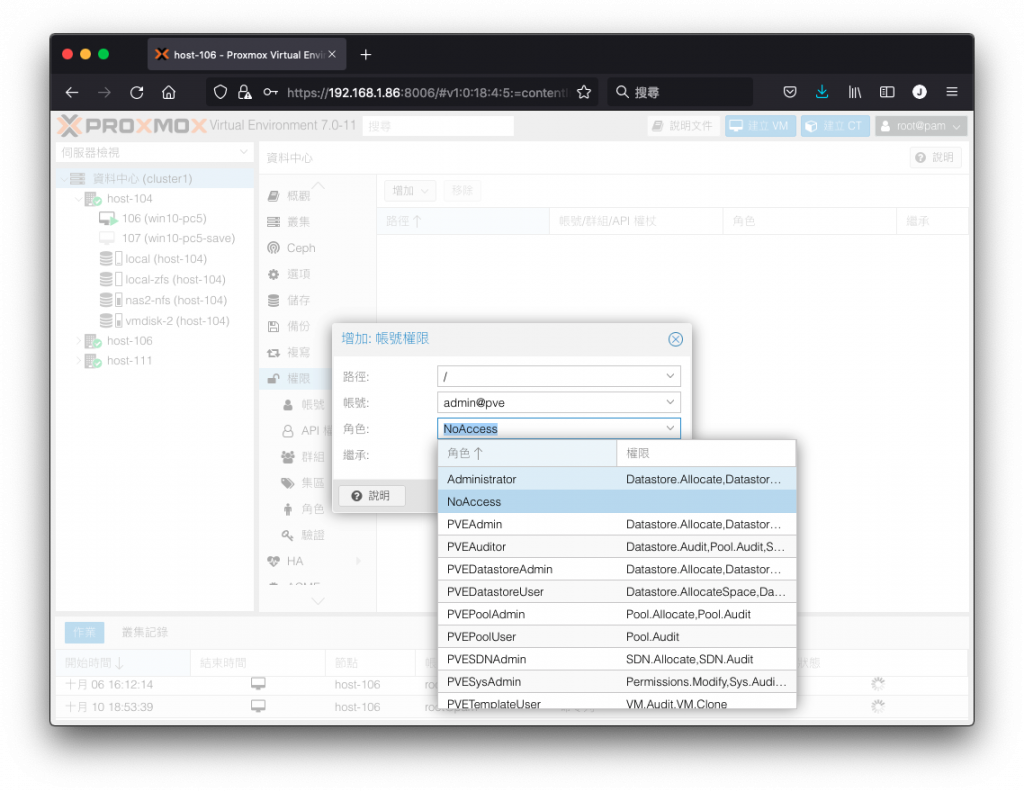Screen dimensions: 1024x792
Task: Reload the page with the refresh icon
Action: coord(136,92)
